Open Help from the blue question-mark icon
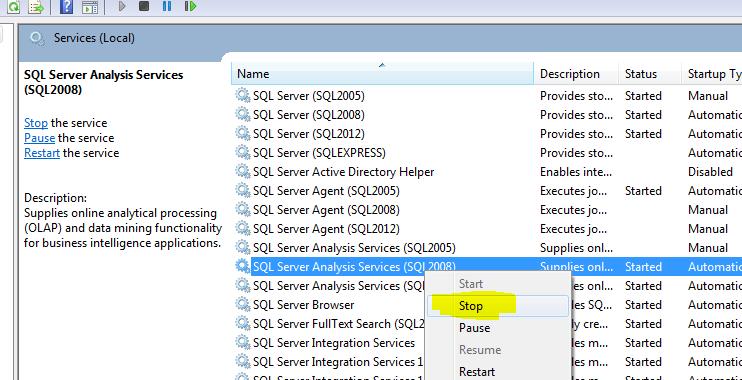This screenshot has width=742, height=380. click(x=66, y=7)
